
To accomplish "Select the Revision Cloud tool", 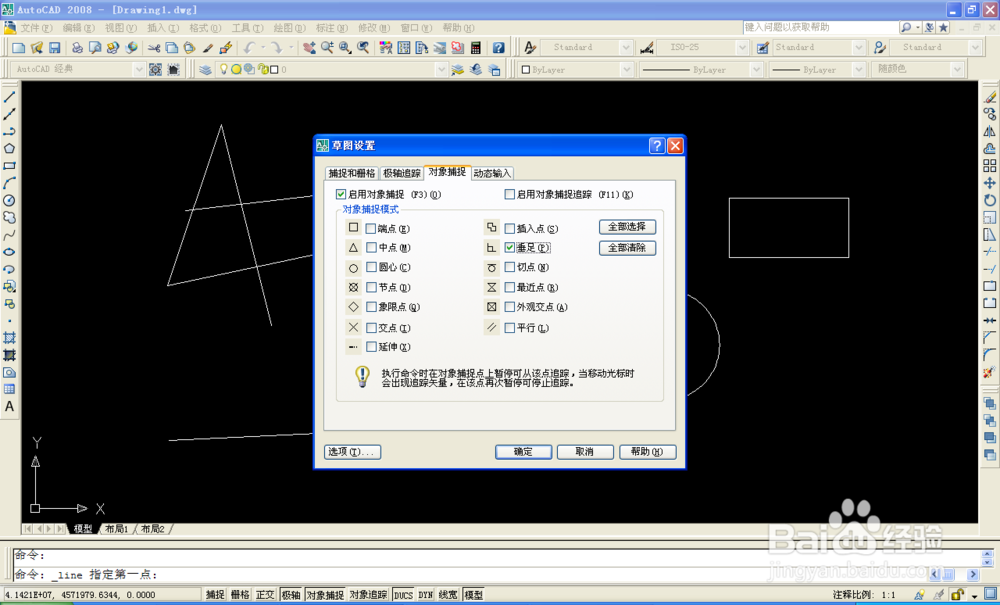I will point(10,218).
